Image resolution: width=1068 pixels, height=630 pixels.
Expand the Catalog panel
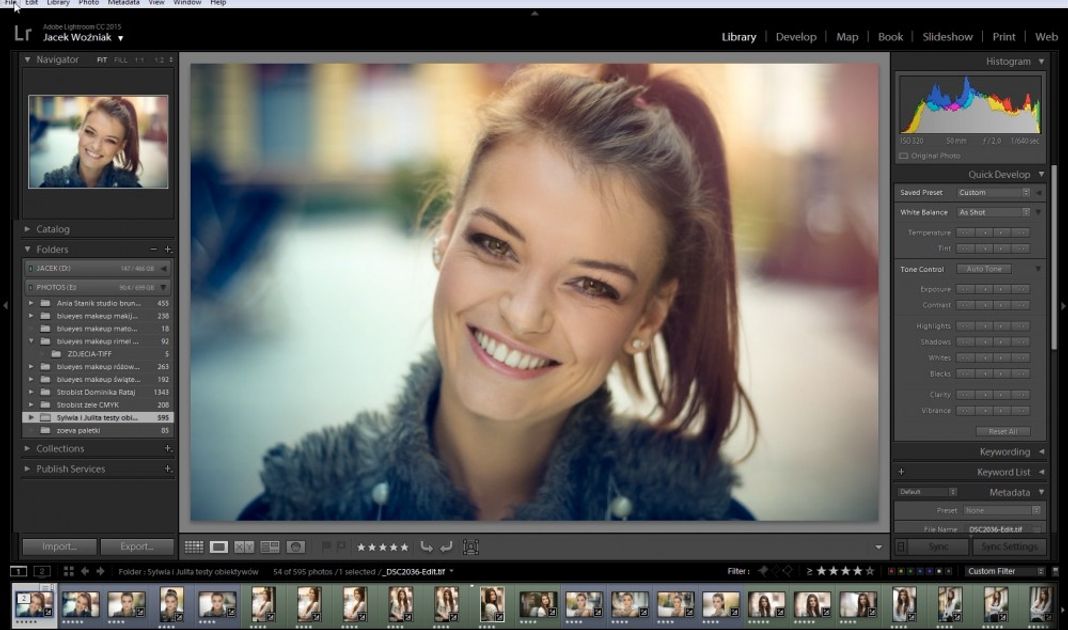53,229
